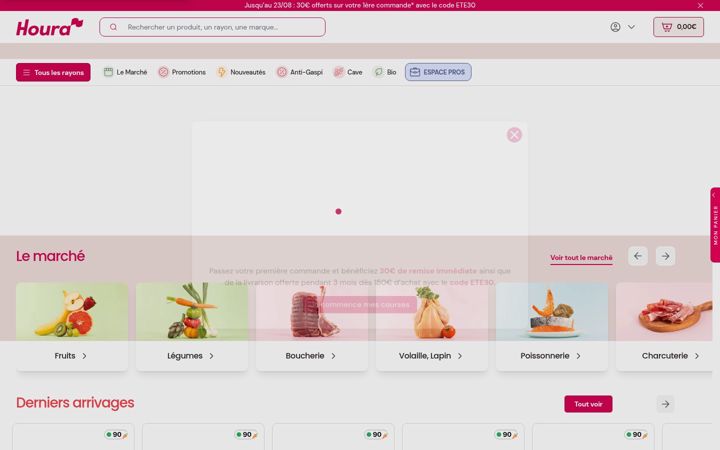
Task: Click the Boucherie chevron arrow
Action: click(x=333, y=356)
